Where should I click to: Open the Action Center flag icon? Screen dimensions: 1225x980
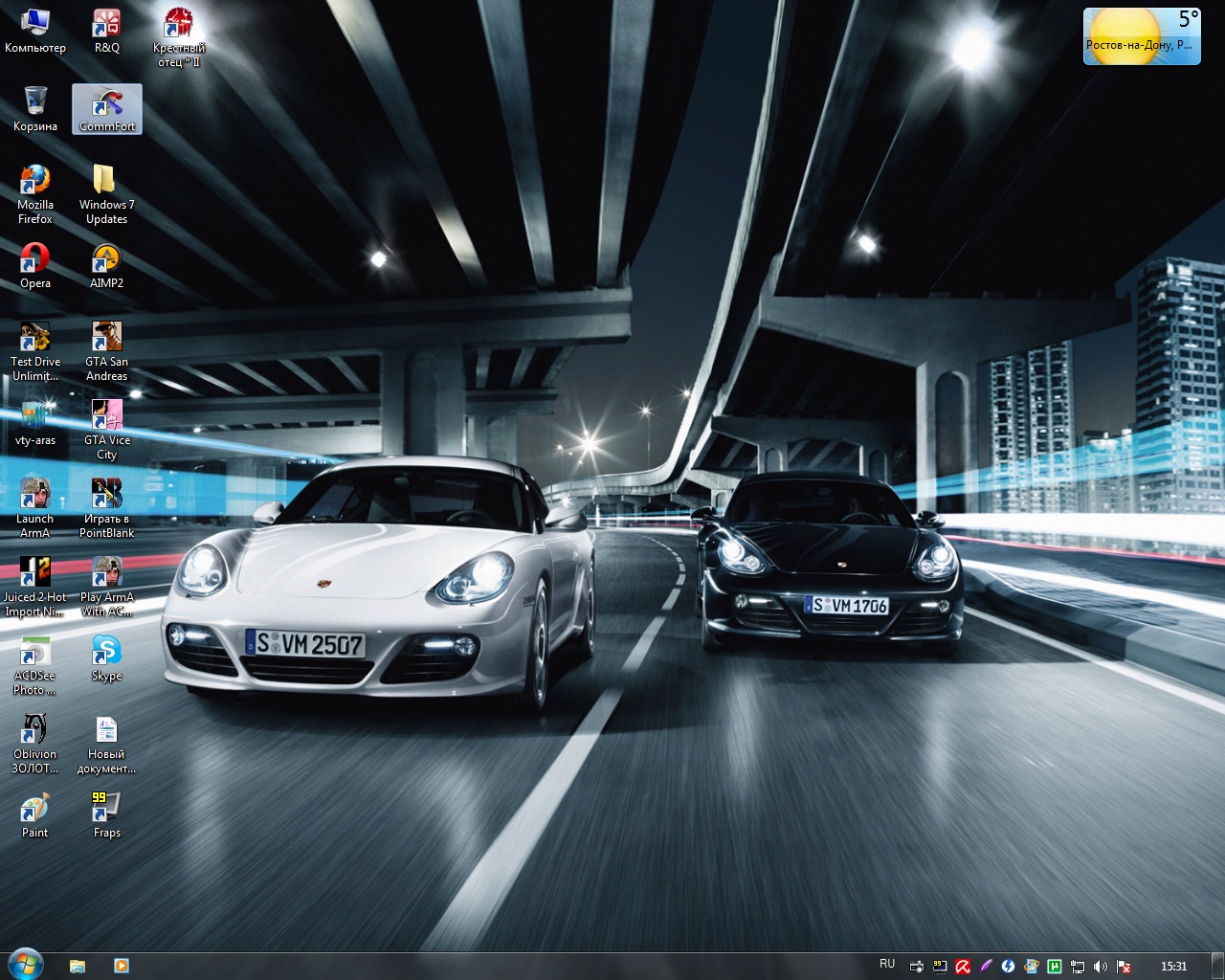(x=1124, y=967)
